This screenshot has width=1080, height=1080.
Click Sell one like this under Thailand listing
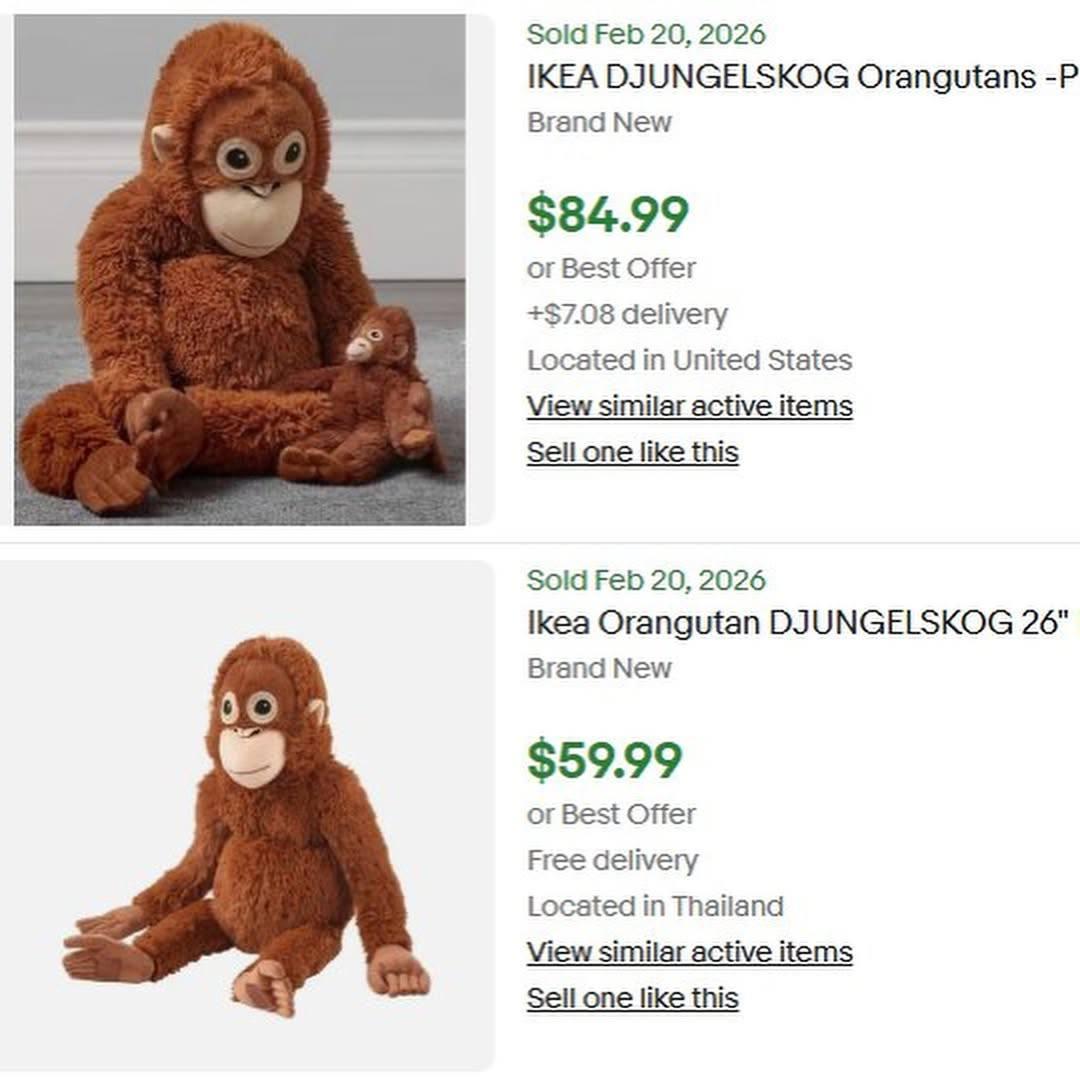point(633,998)
